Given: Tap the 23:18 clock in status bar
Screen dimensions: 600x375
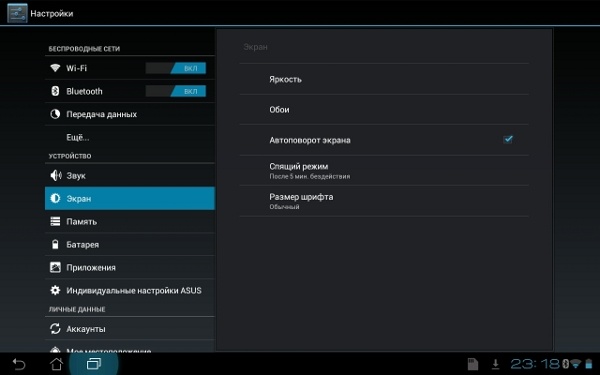Looking at the screenshot, I should 535,364.
